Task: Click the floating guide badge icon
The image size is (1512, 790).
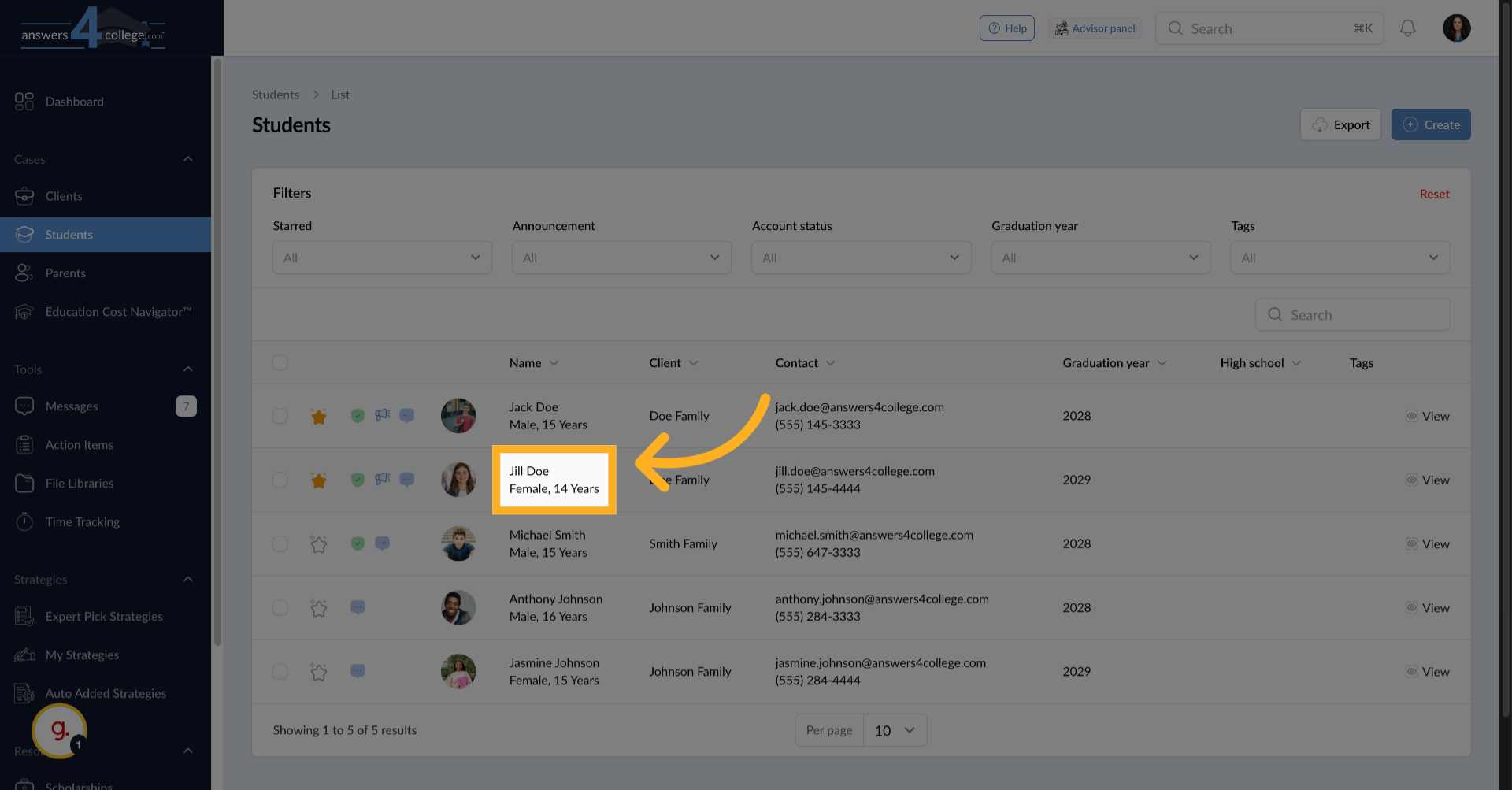Action: pos(59,731)
